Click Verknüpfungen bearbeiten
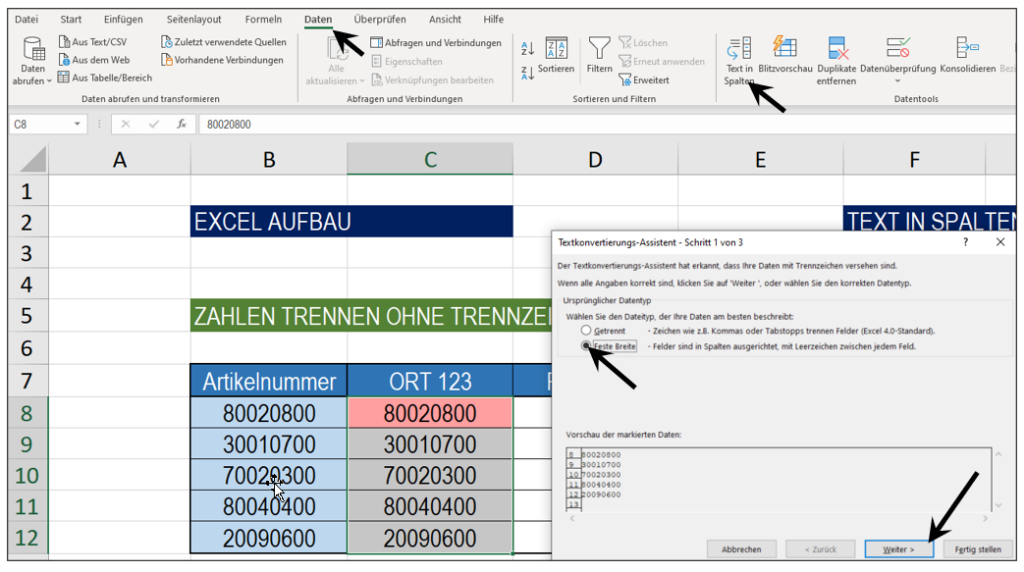This screenshot has height=572, width=1024. click(432, 80)
